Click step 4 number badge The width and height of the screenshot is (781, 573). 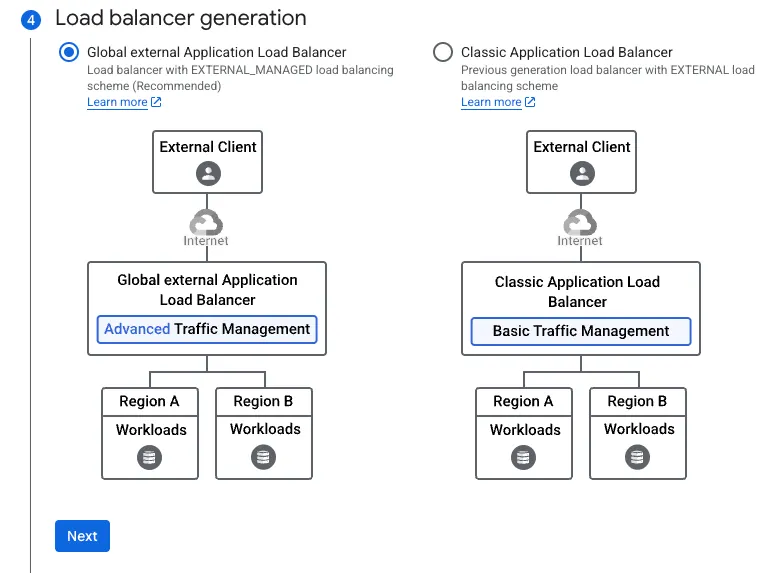(30, 19)
